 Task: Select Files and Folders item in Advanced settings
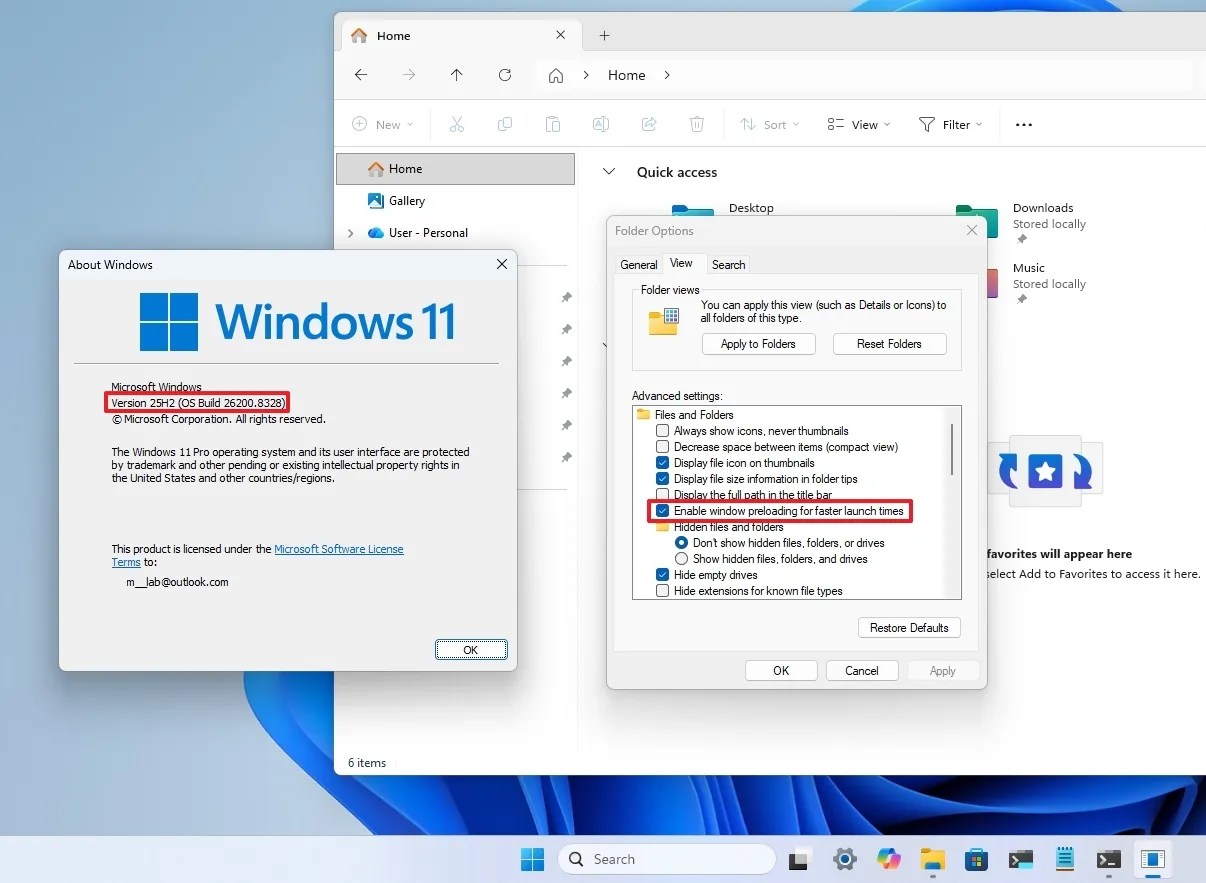click(x=693, y=415)
